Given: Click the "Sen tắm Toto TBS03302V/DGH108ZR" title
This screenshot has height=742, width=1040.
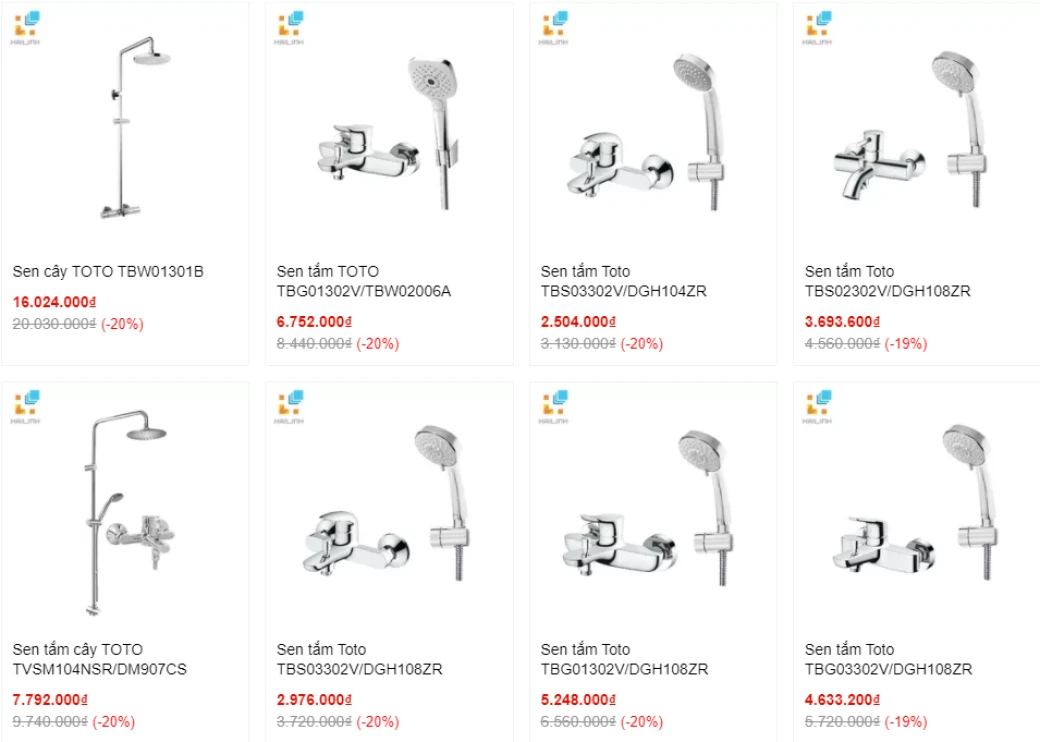Looking at the screenshot, I should [359, 659].
